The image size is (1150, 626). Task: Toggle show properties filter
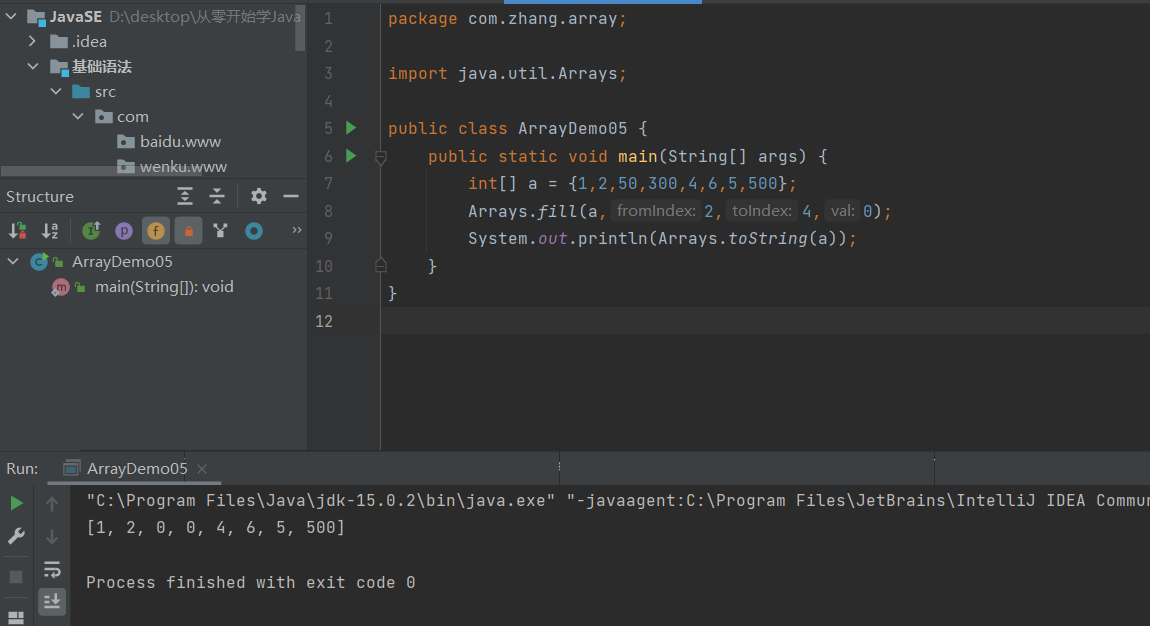click(124, 231)
